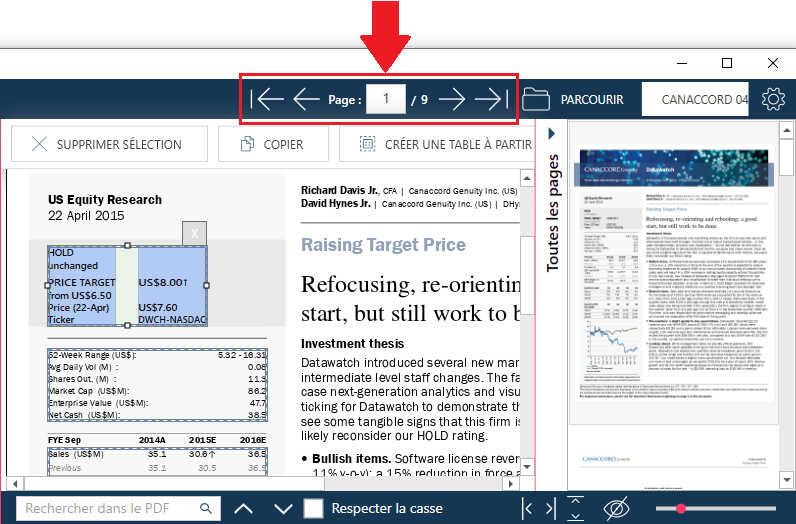This screenshot has width=796, height=524.
Task: Click the right-side handle of selected table
Action: tap(206, 285)
